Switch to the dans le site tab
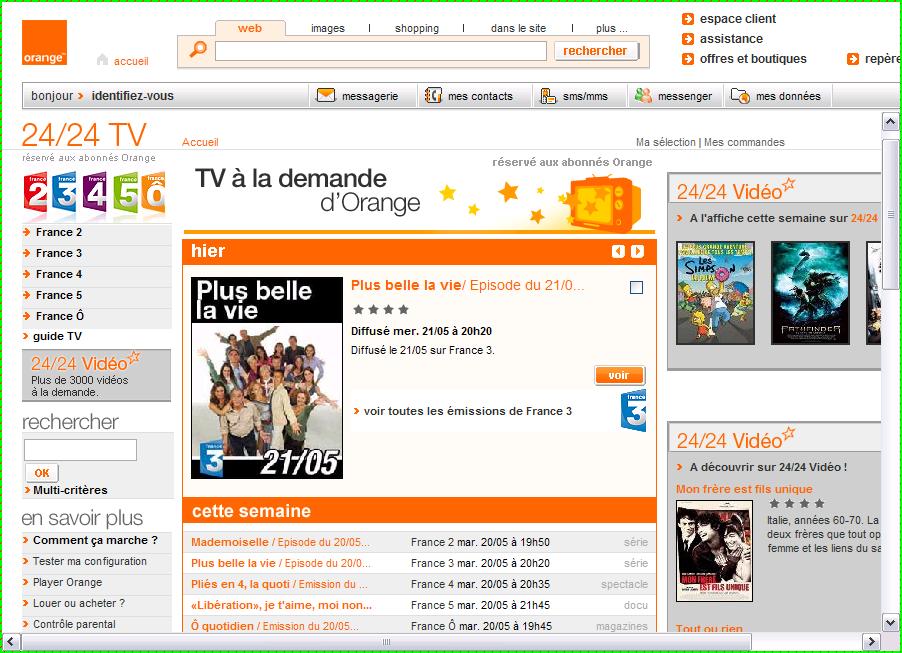This screenshot has width=902, height=653. click(x=518, y=28)
